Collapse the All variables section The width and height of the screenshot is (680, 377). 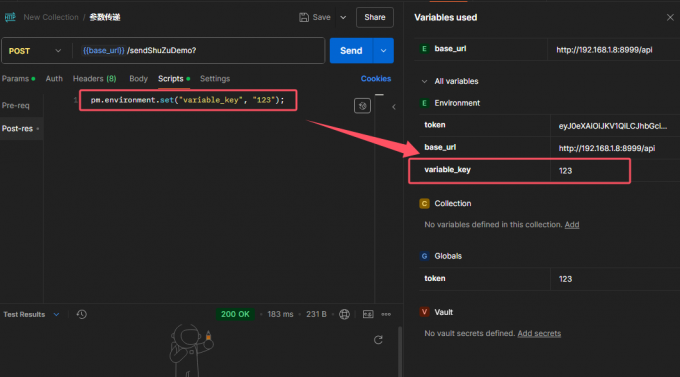425,81
